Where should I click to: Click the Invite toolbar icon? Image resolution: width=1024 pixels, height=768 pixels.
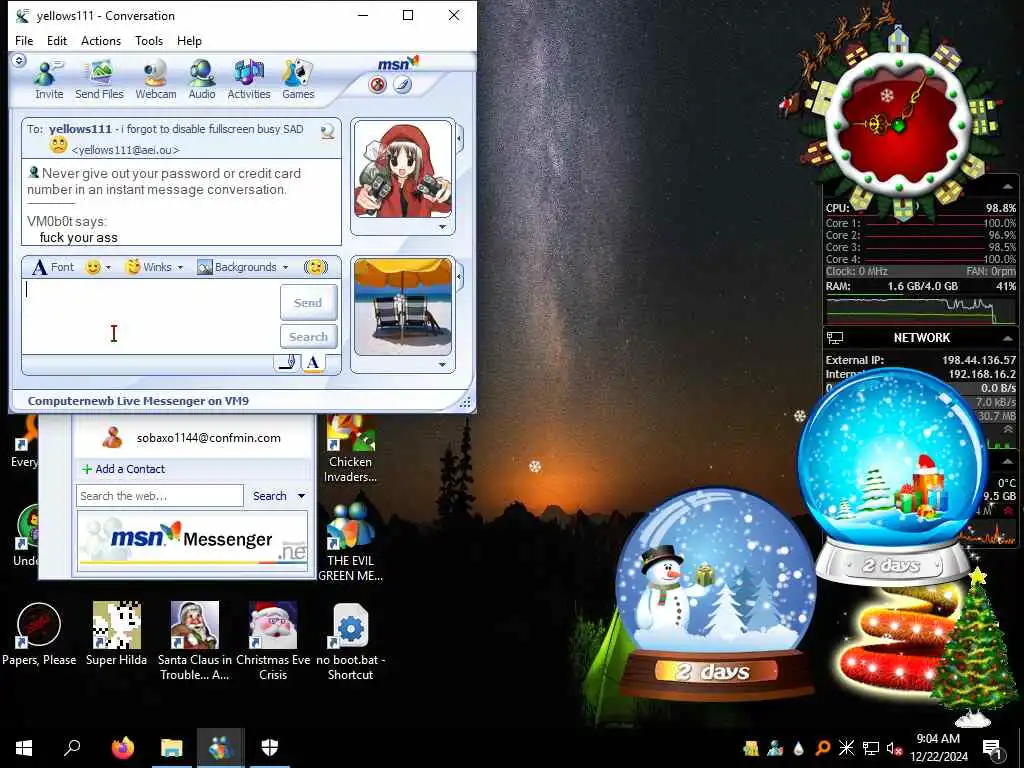tap(49, 80)
